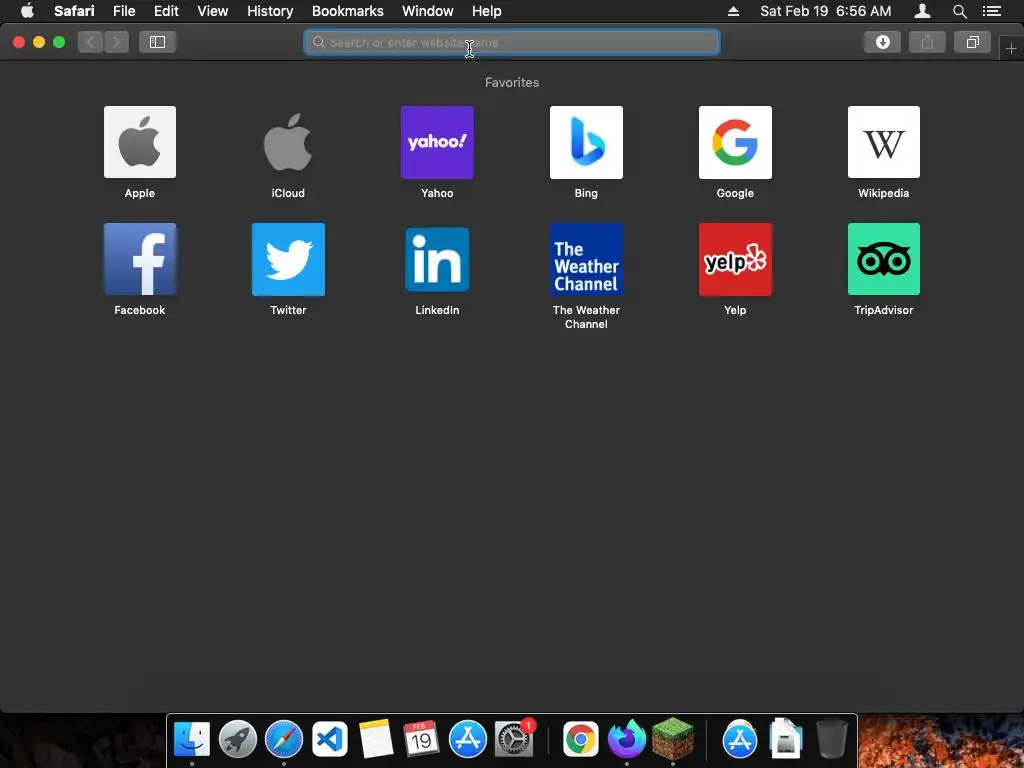
Task: Minimize Safari with the yellow button
Action: 39,42
